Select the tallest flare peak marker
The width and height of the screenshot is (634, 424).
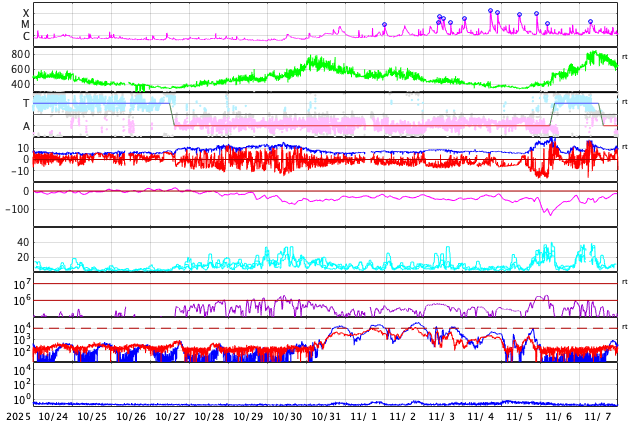pos(490,11)
